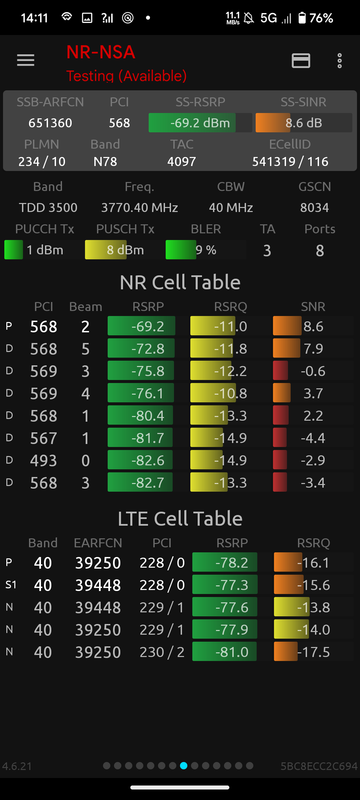This screenshot has width=360, height=800.
Task: Tap the LTE RSRQ bar showing -14.0
Action: [x=313, y=630]
